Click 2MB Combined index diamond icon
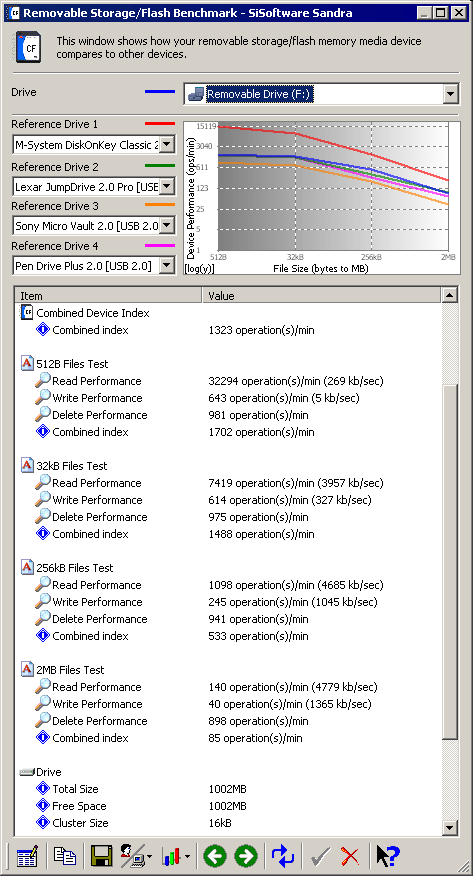The height and width of the screenshot is (876, 473). (x=43, y=737)
